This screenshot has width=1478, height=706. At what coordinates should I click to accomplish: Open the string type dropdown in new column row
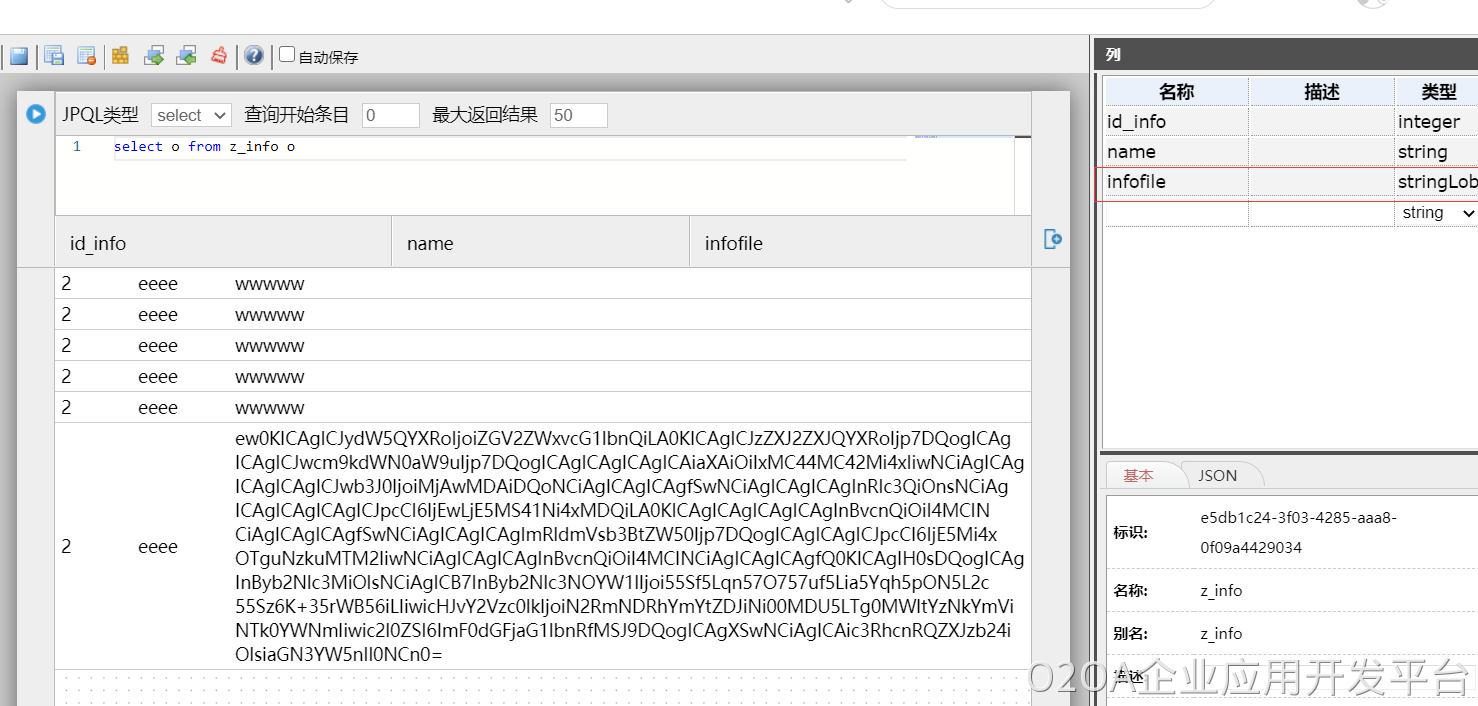1437,213
